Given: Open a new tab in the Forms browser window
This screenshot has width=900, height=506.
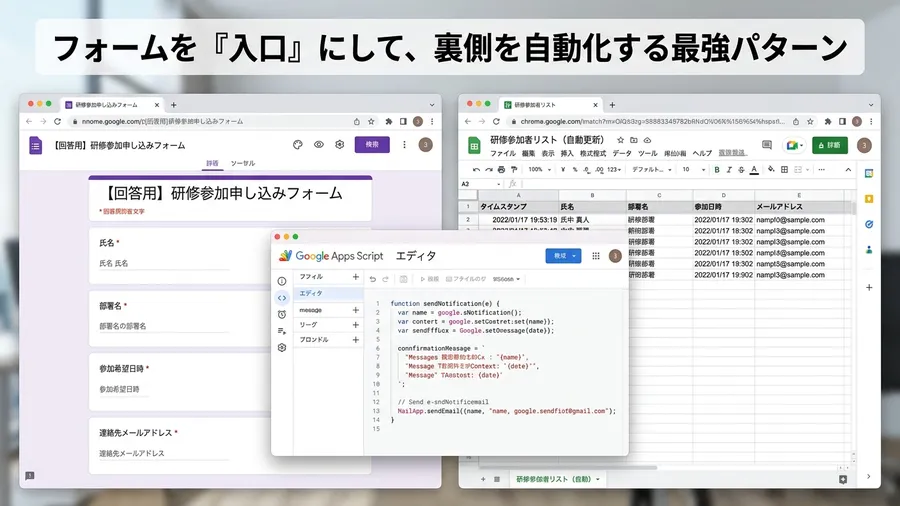Looking at the screenshot, I should point(173,105).
